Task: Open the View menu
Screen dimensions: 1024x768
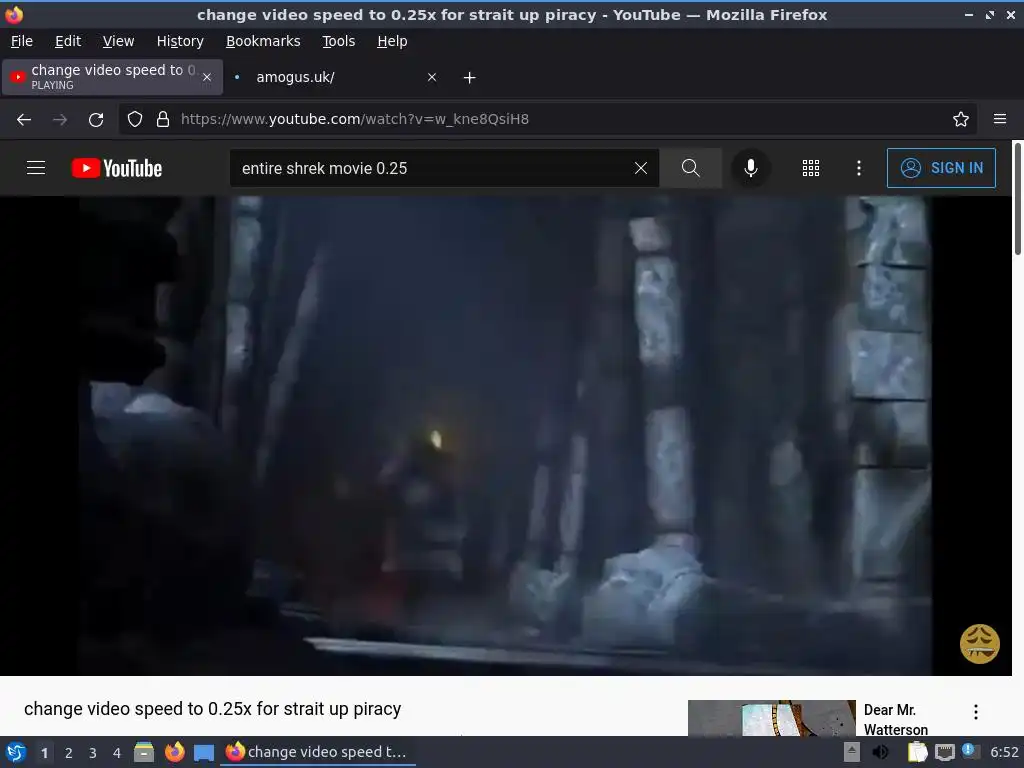Action: [x=118, y=41]
